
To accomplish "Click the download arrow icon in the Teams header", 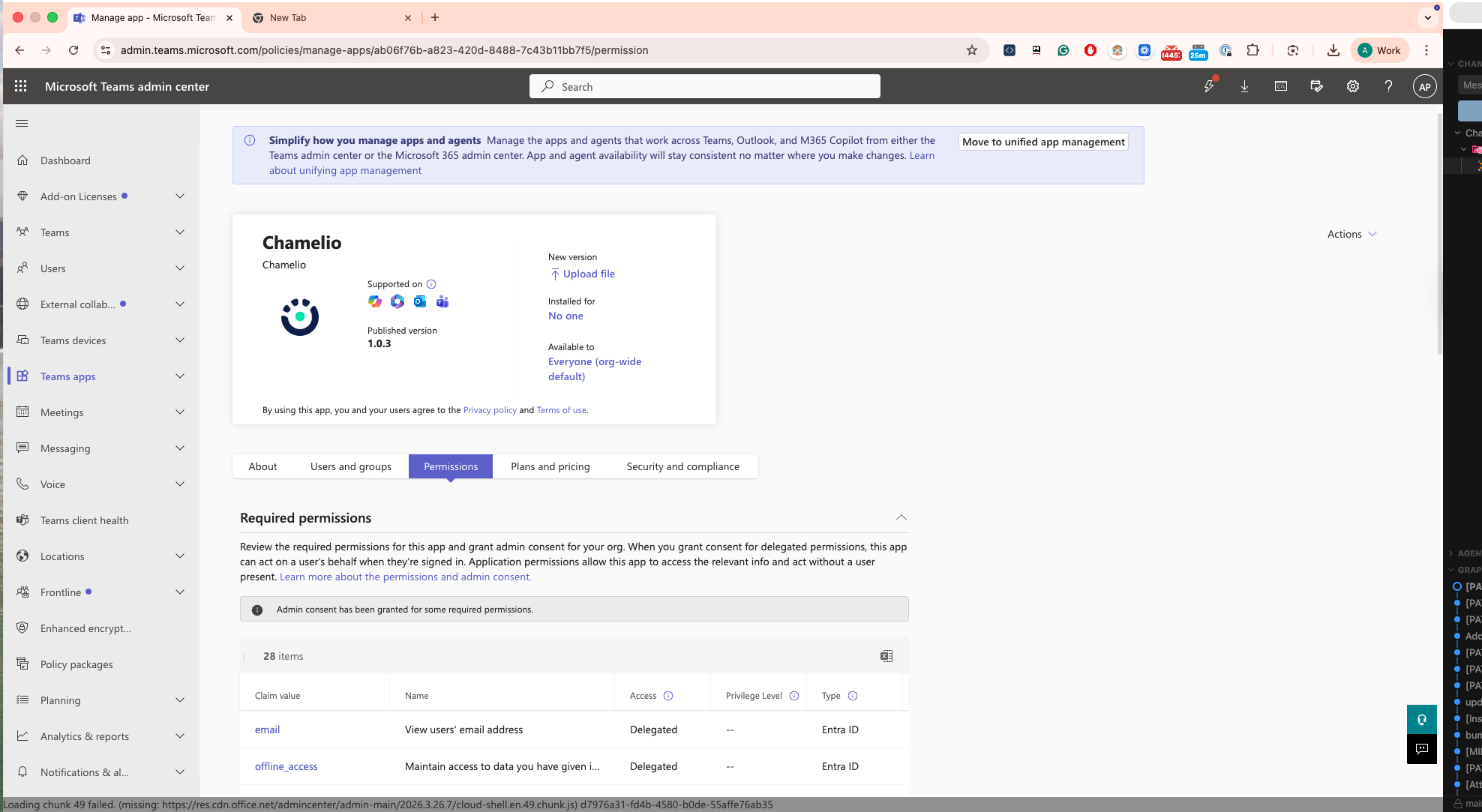I will coord(1244,86).
